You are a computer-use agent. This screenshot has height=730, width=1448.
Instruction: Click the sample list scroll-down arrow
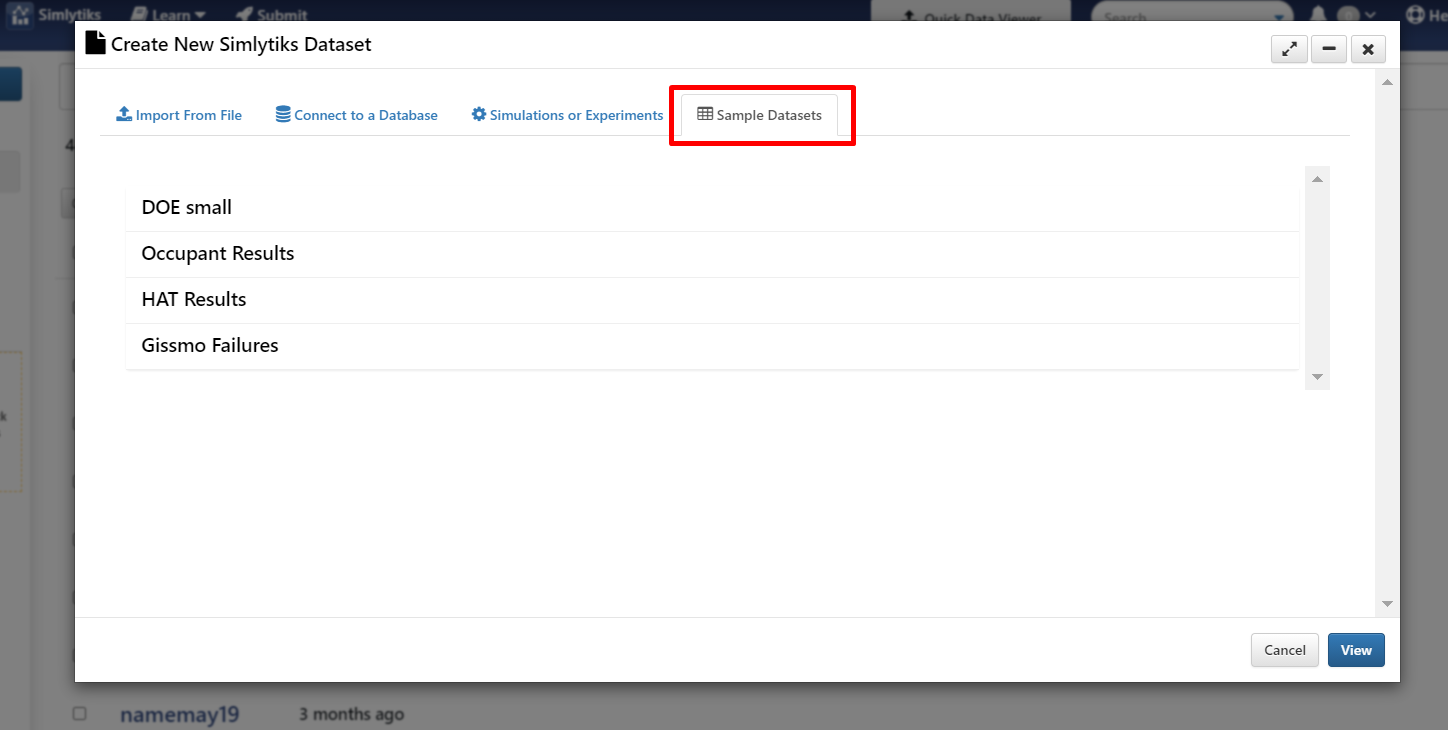(1317, 377)
